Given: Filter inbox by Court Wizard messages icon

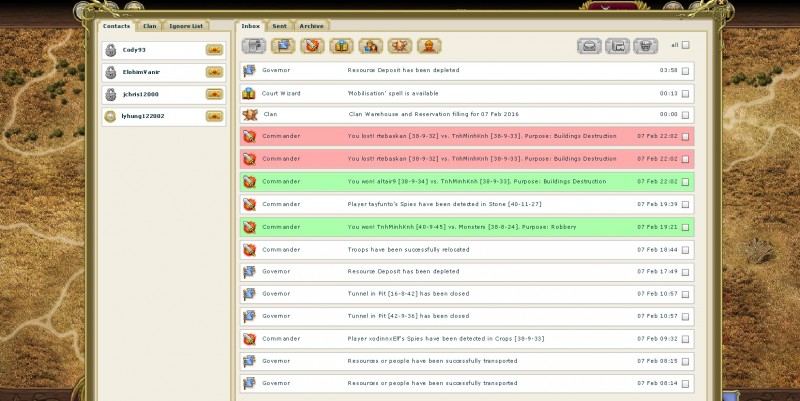Looking at the screenshot, I should pyautogui.click(x=341, y=45).
